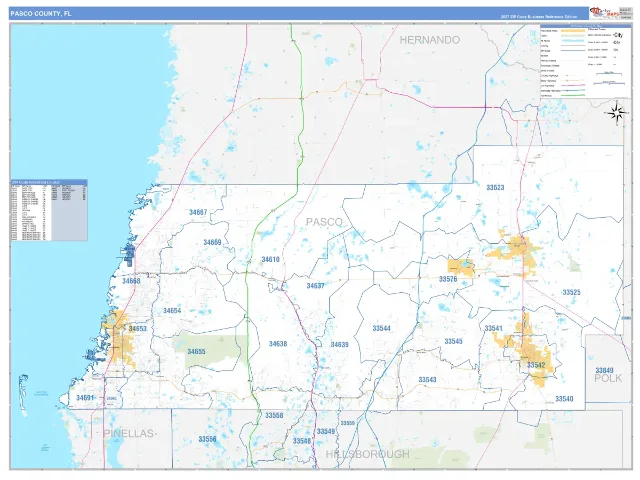This screenshot has height=480, width=640.
Task: Click ZIP code 33543
Action: pos(427,380)
